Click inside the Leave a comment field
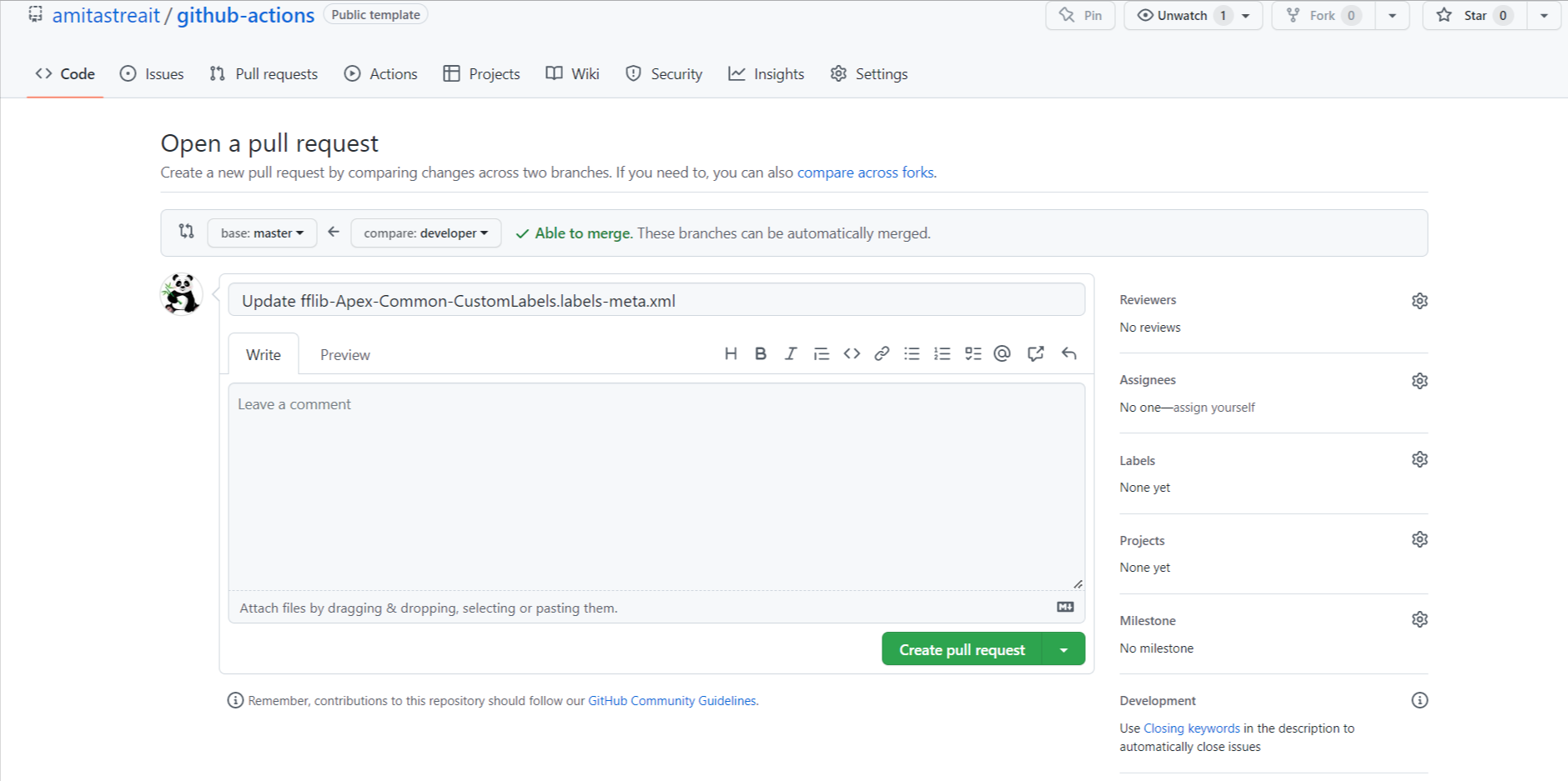The height and width of the screenshot is (781, 1568). coord(656,483)
